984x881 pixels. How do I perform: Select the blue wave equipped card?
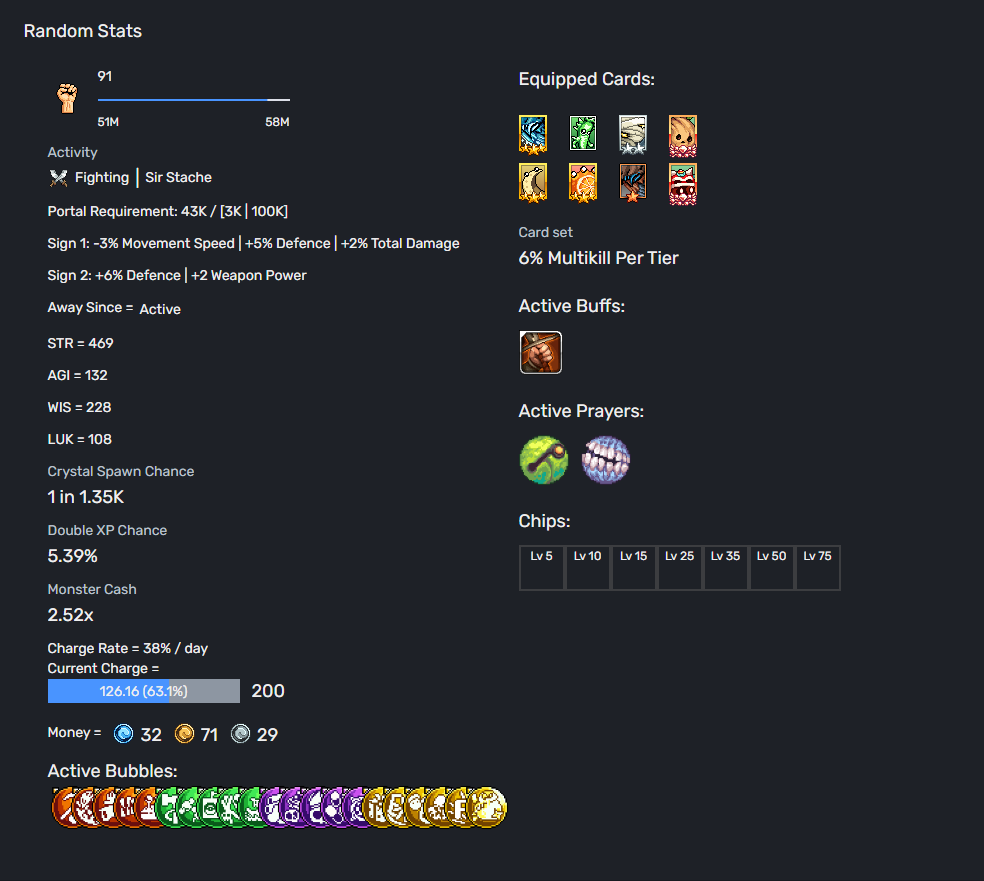click(x=533, y=134)
